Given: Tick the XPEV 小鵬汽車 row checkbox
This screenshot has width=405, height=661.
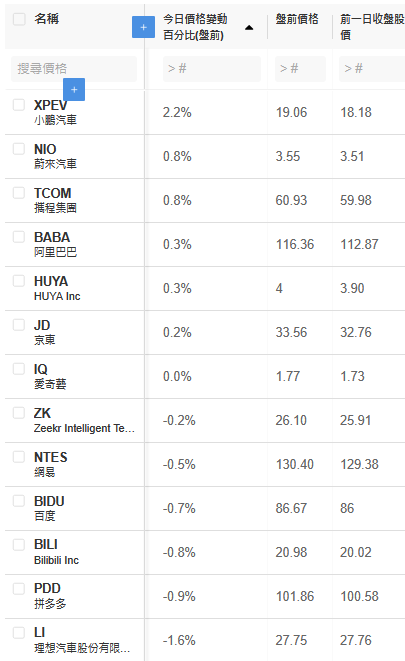Looking at the screenshot, I should [19, 105].
